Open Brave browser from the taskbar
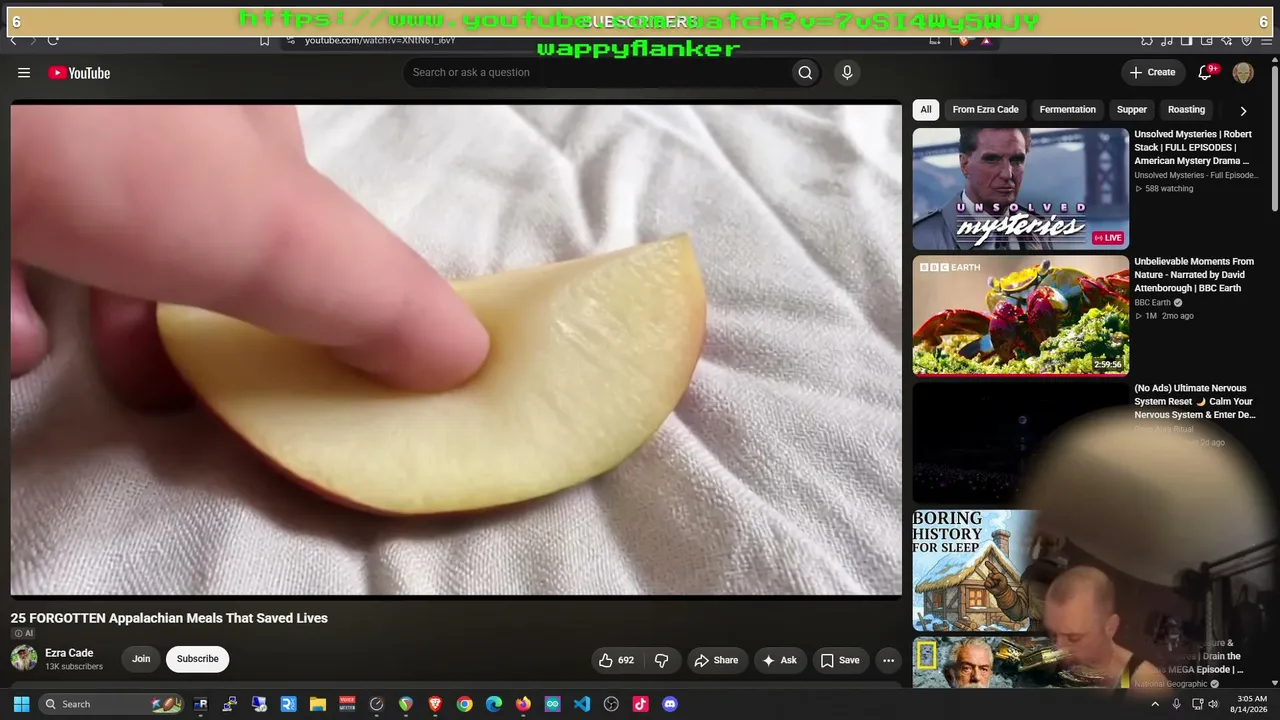Viewport: 1280px width, 720px height. click(435, 704)
